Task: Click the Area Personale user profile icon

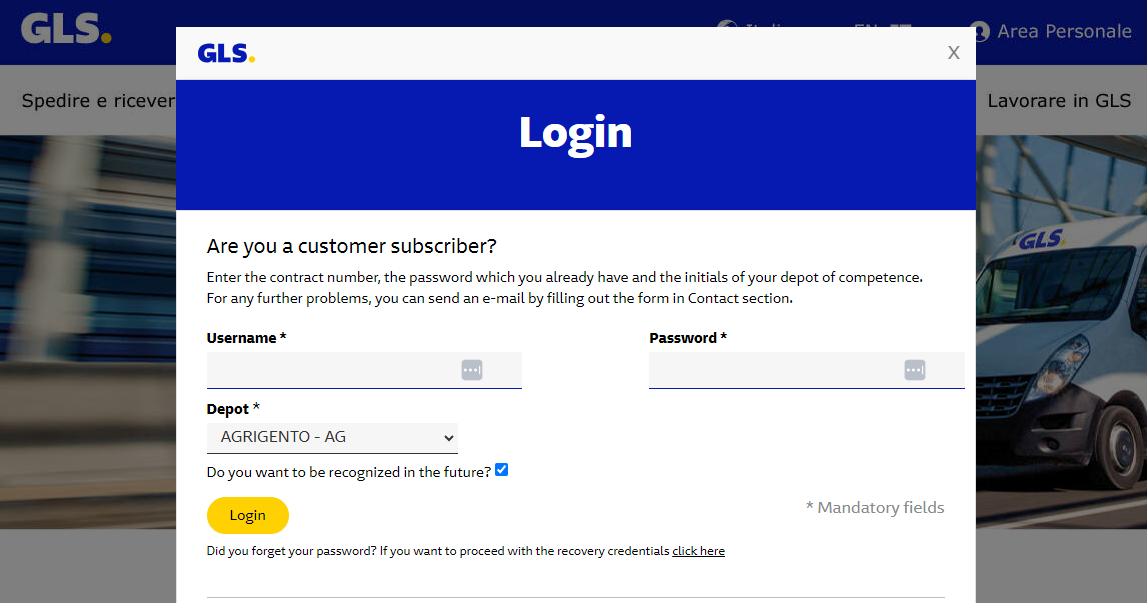Action: click(980, 32)
